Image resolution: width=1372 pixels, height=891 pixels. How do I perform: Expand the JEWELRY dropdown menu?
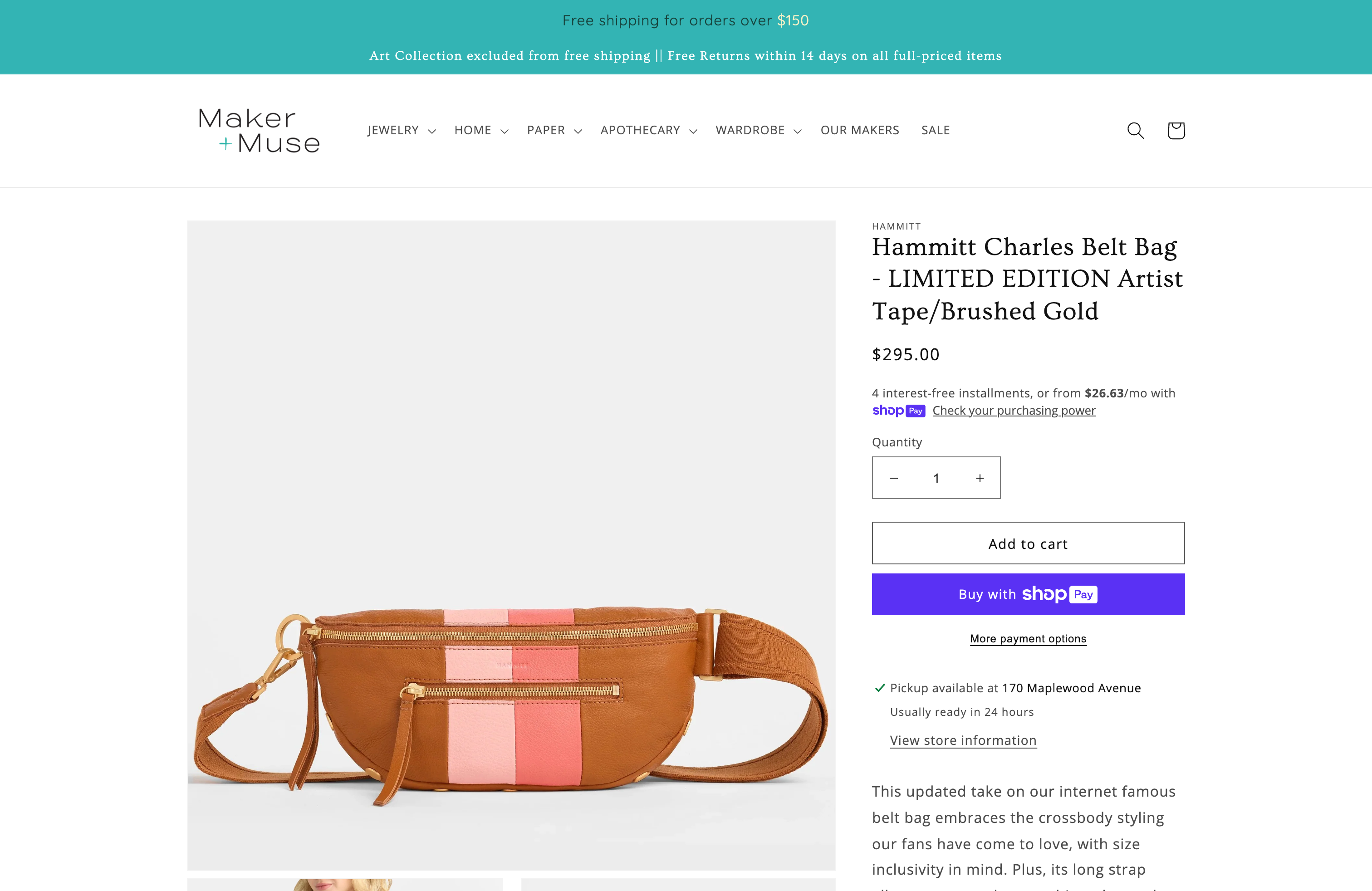point(401,131)
